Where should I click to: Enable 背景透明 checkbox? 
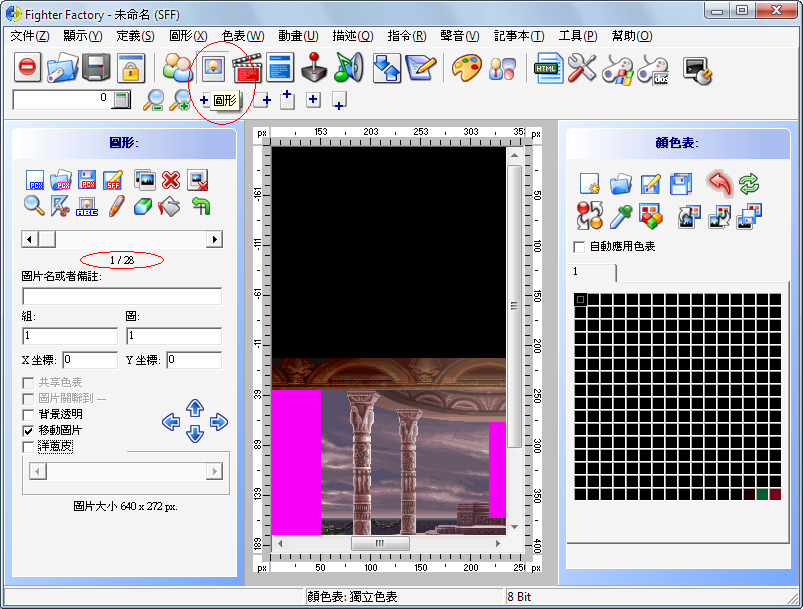tap(28, 414)
